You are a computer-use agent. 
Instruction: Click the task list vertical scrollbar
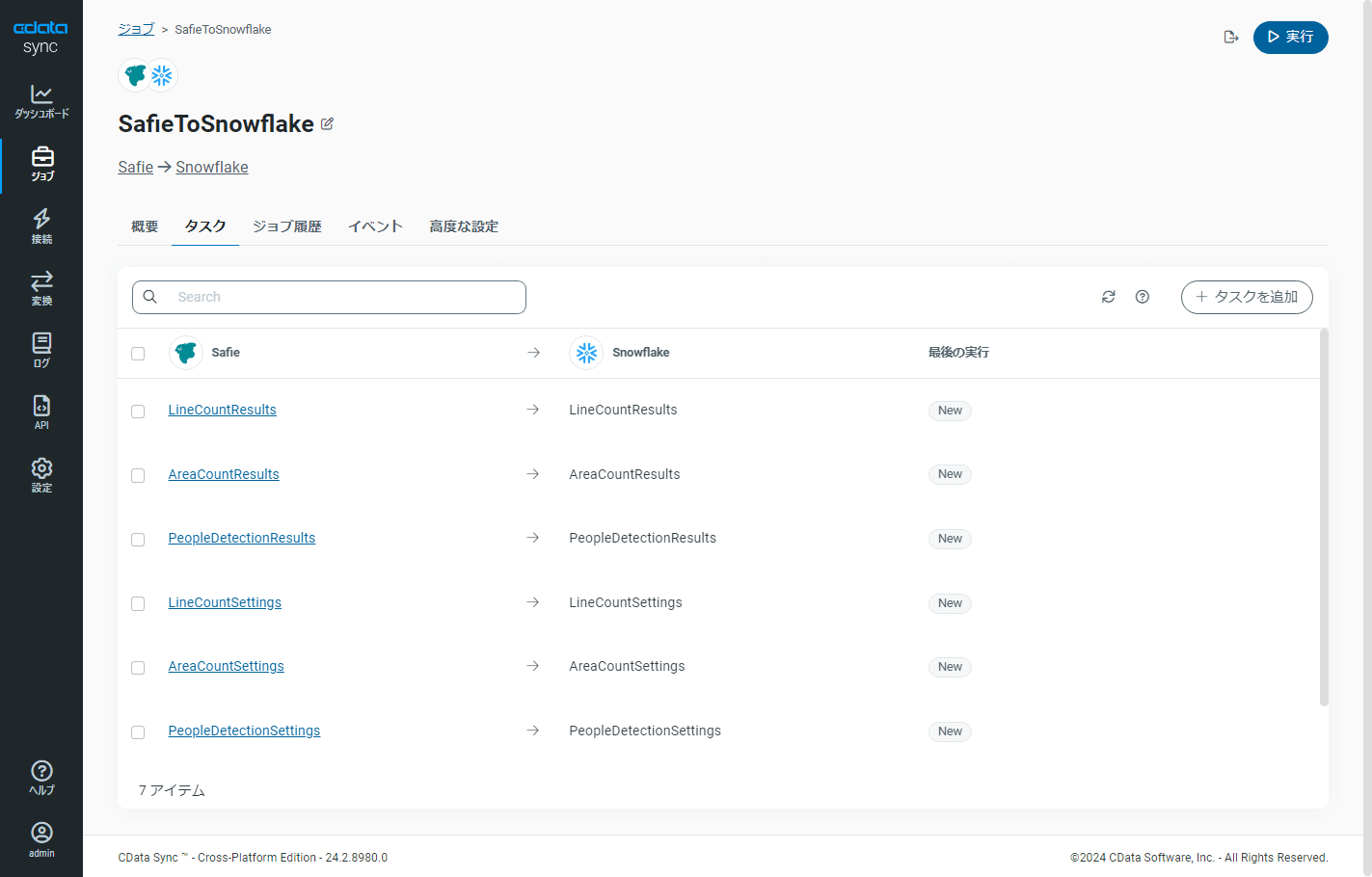(1324, 518)
